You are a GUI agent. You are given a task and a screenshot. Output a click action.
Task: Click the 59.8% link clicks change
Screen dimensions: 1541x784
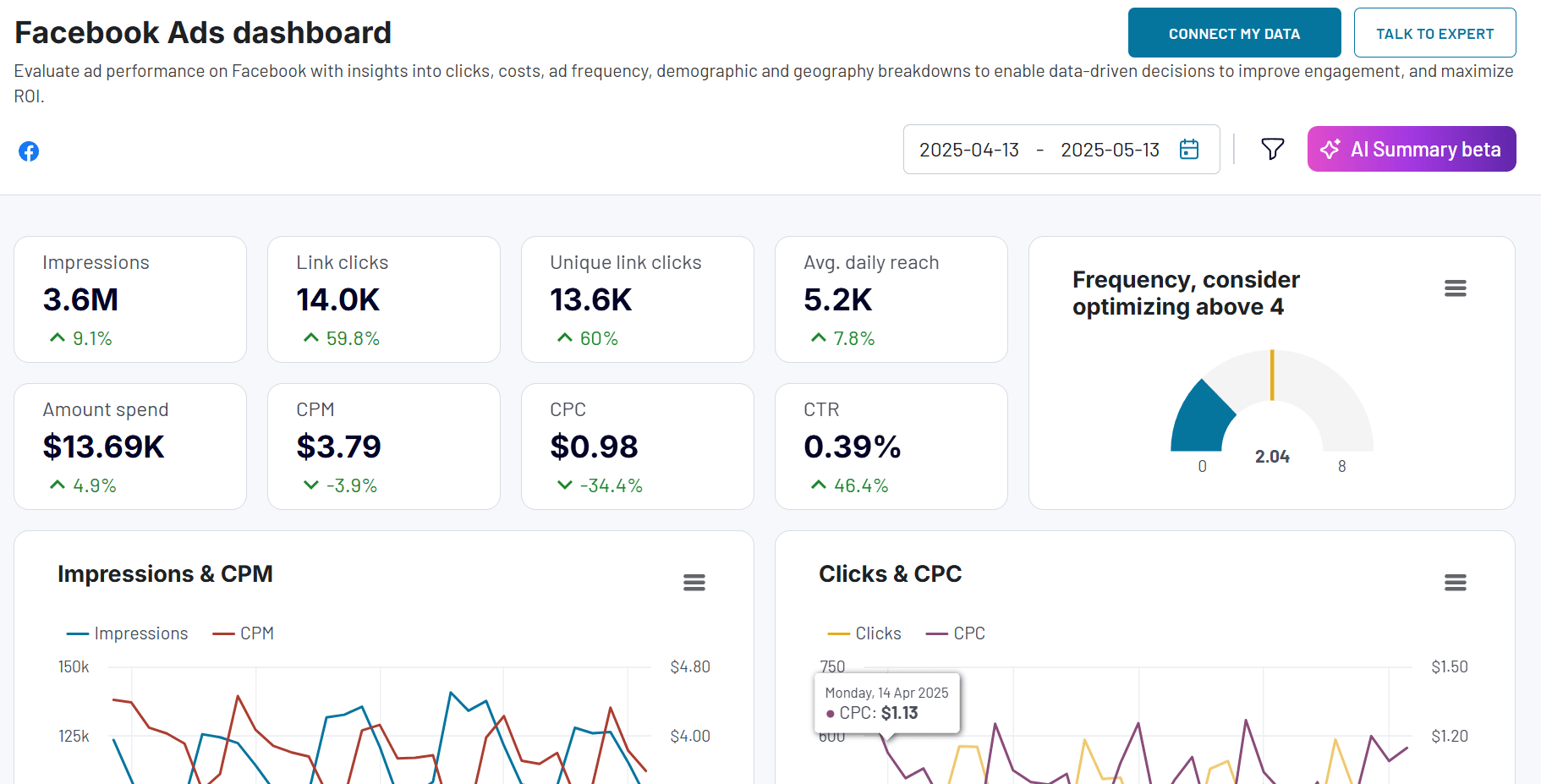point(342,338)
